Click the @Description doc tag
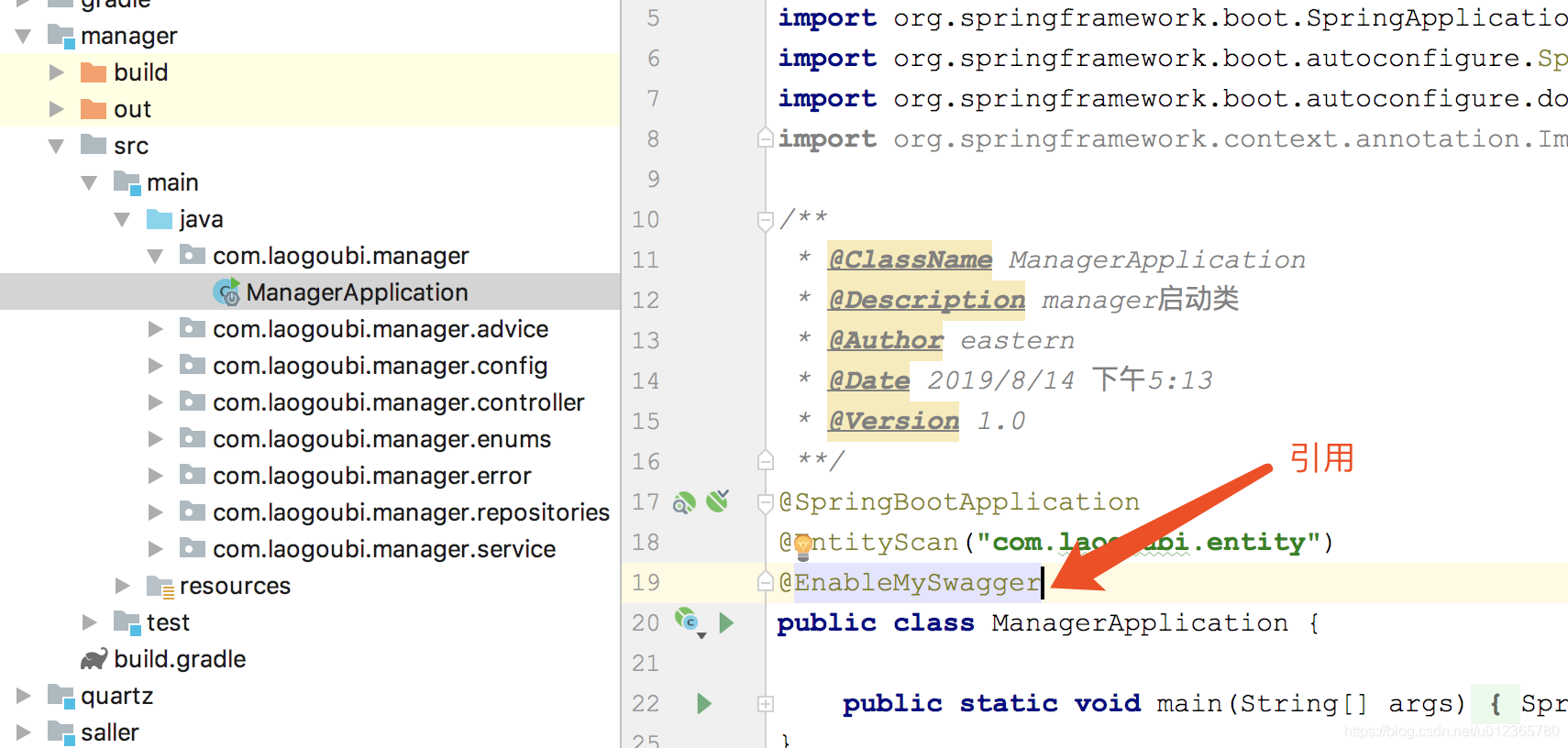 (926, 301)
